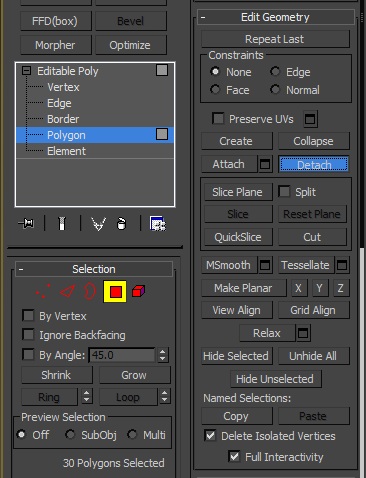Click gray square on Polygon row
The height and width of the screenshot is (478, 366).
162,134
